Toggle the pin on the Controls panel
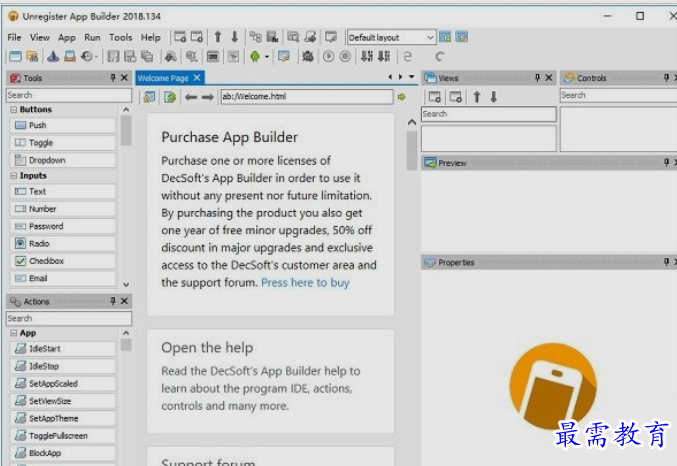The image size is (677, 466). pos(667,78)
